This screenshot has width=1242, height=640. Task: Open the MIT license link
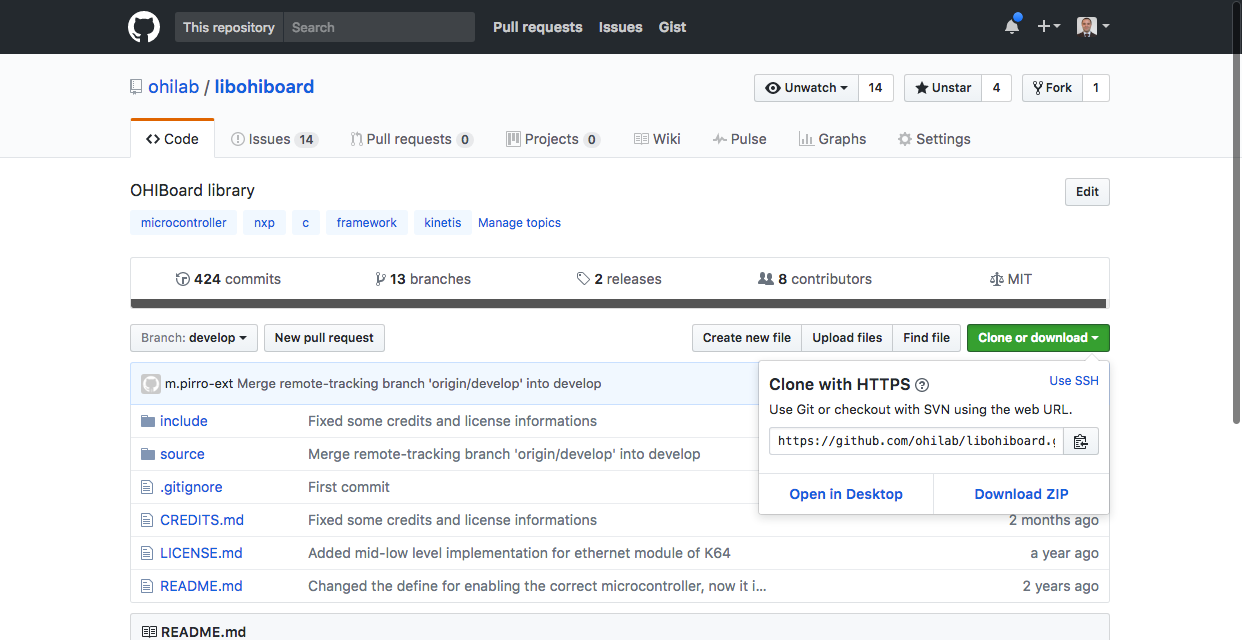click(1010, 279)
